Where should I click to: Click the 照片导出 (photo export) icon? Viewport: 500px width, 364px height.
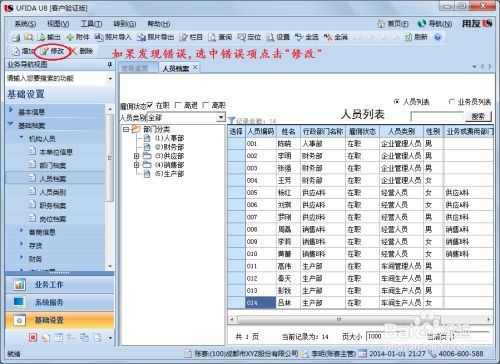[x=142, y=37]
